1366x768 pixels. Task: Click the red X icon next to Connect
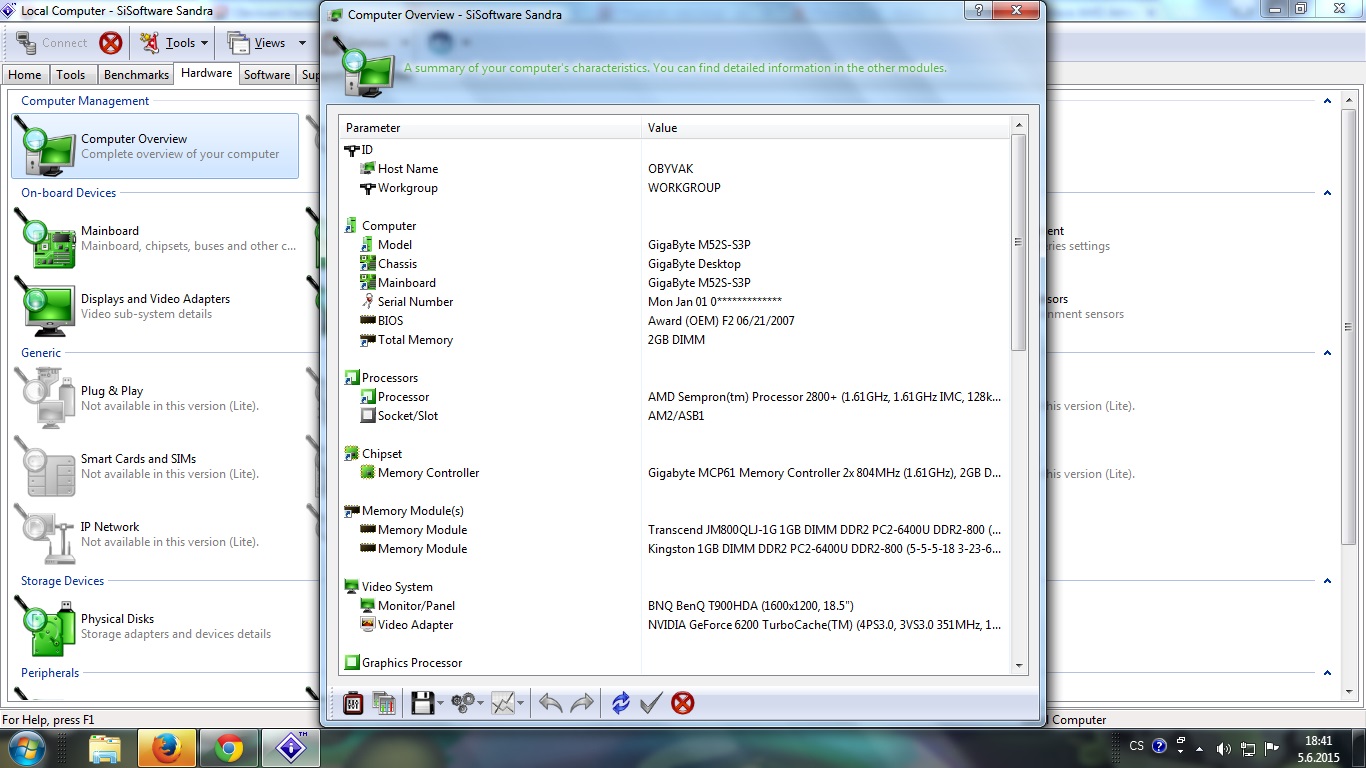coord(111,43)
